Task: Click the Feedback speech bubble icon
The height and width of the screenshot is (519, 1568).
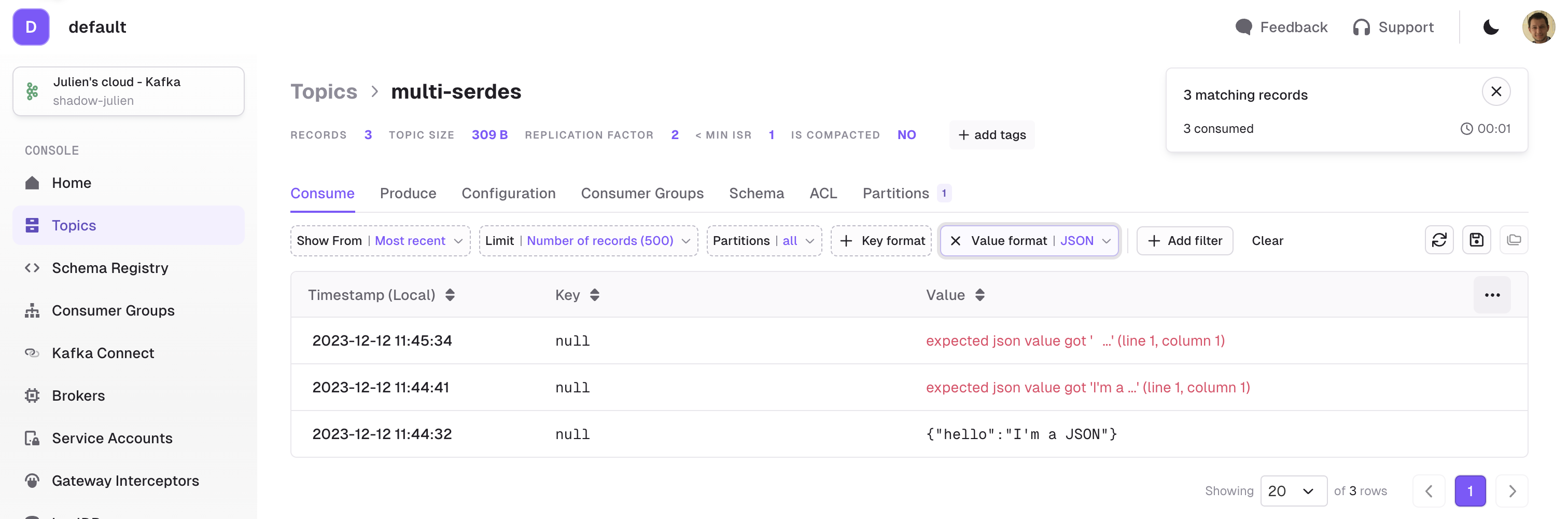Action: pyautogui.click(x=1243, y=28)
